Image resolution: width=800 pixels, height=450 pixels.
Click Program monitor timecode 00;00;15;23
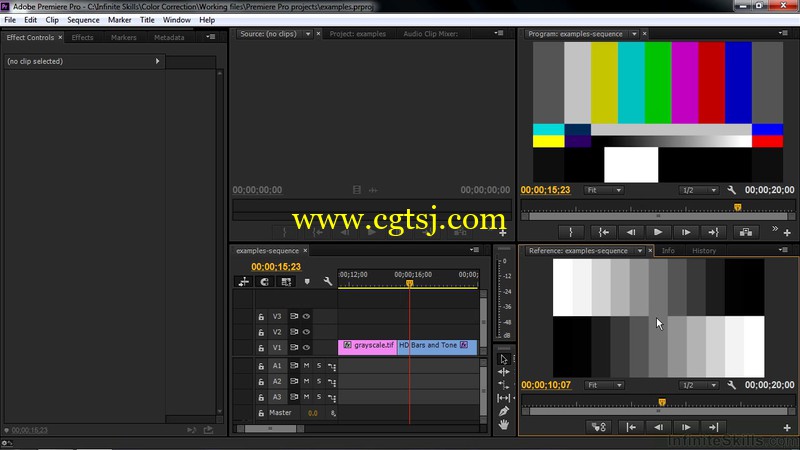545,190
